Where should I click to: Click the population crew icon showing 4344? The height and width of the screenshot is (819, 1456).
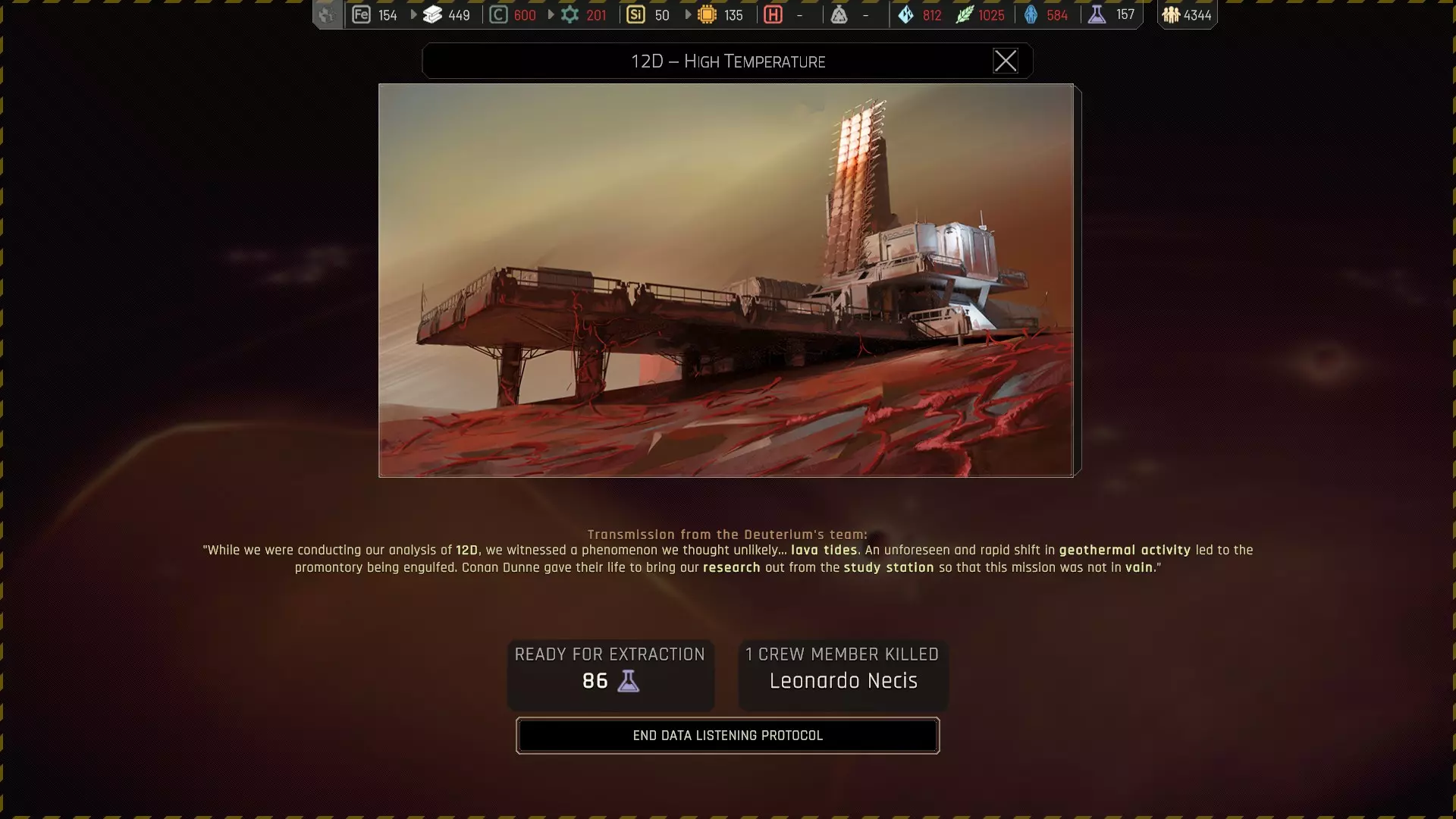click(x=1171, y=14)
